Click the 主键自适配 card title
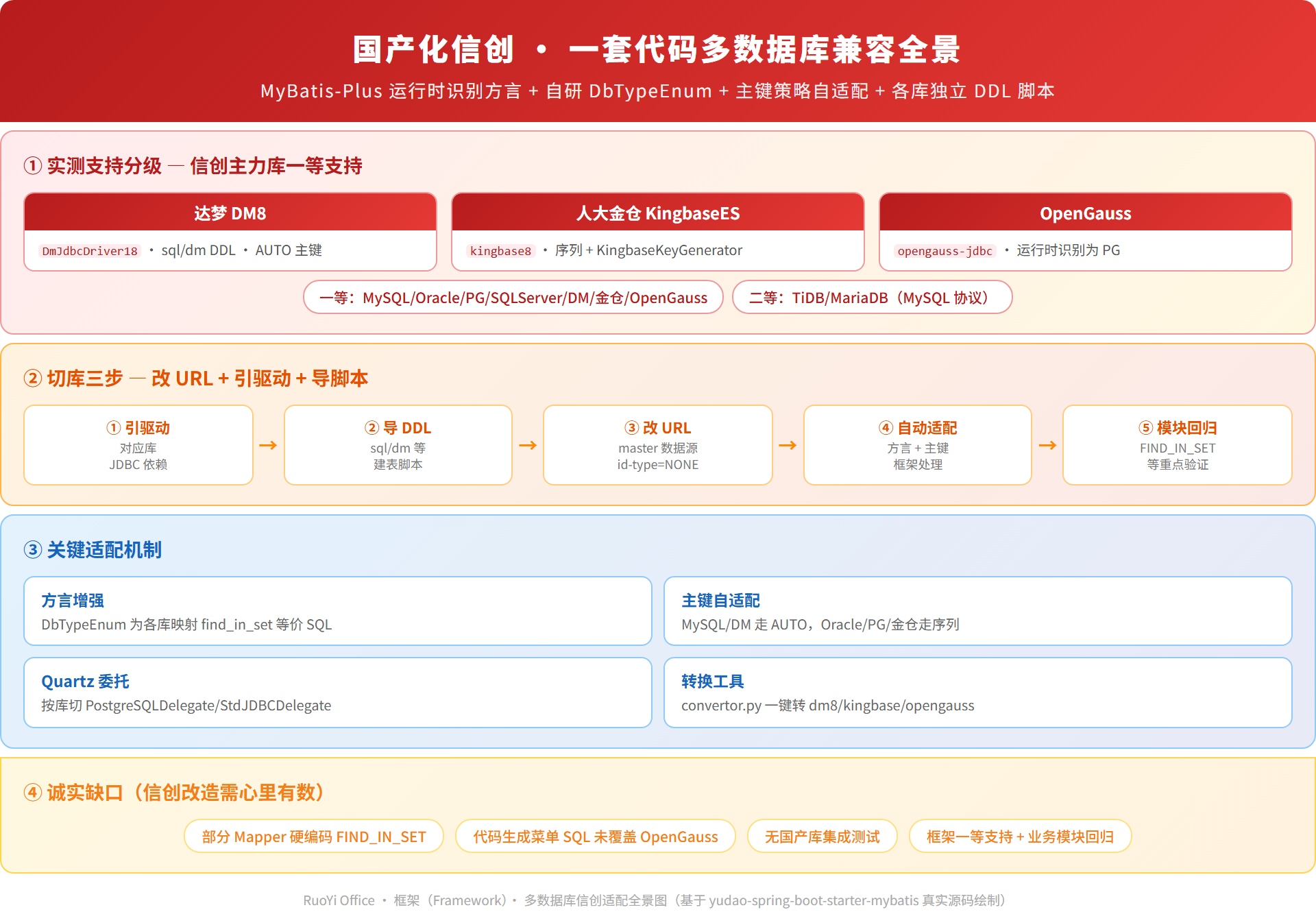The height and width of the screenshot is (912, 1316). pyautogui.click(x=721, y=601)
